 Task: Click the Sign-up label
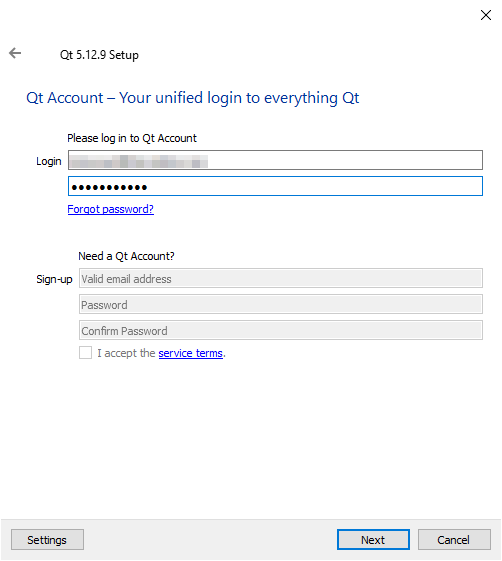pyautogui.click(x=54, y=279)
